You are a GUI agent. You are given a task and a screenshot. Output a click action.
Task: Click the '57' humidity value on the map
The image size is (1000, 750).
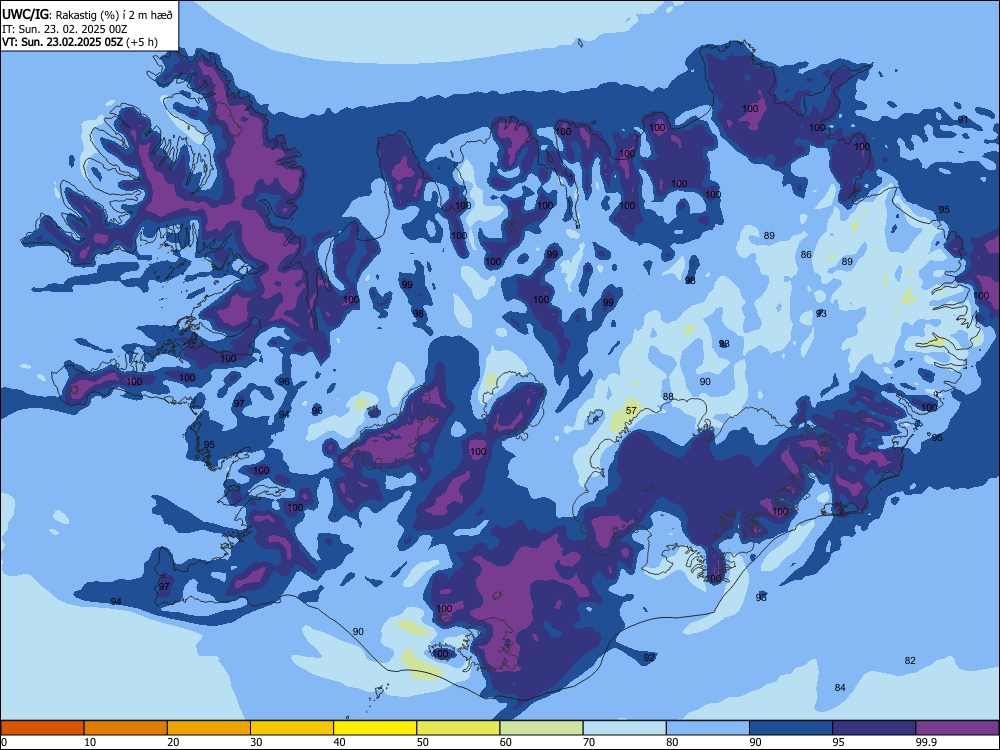coord(631,410)
